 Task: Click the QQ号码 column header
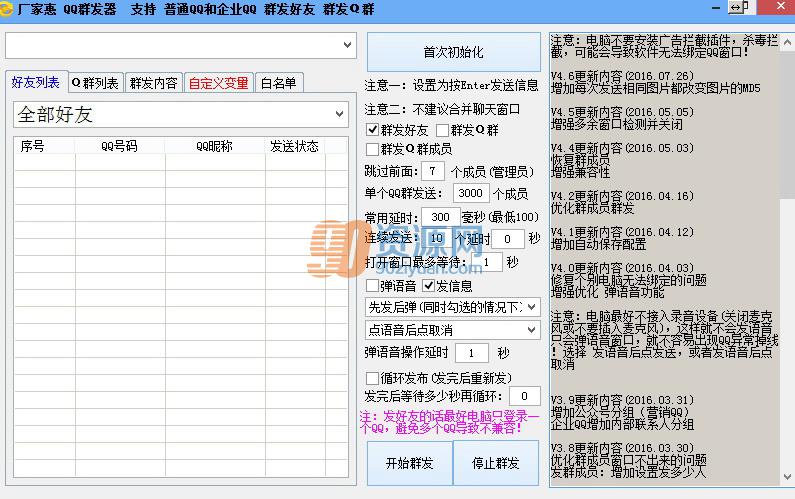click(120, 146)
